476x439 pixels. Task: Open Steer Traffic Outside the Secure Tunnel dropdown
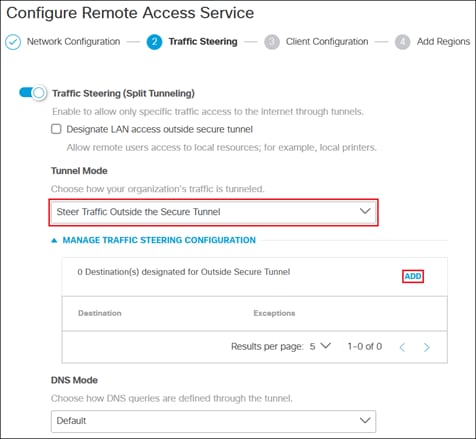pyautogui.click(x=213, y=212)
